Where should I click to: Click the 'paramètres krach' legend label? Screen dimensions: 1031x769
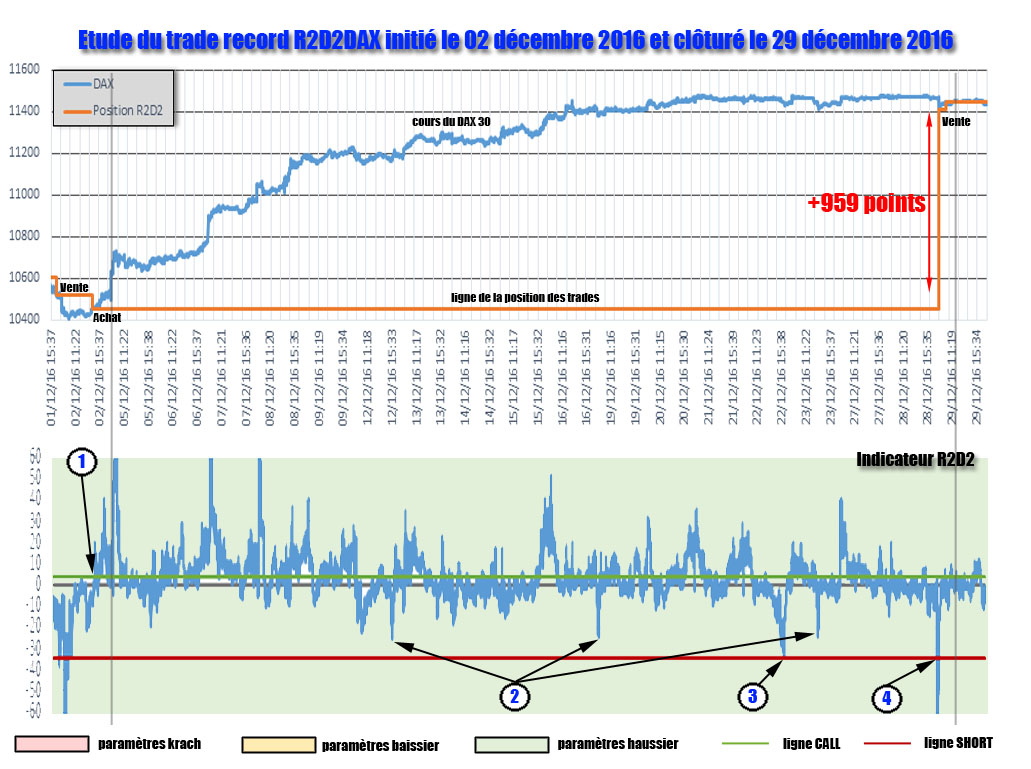(149, 744)
